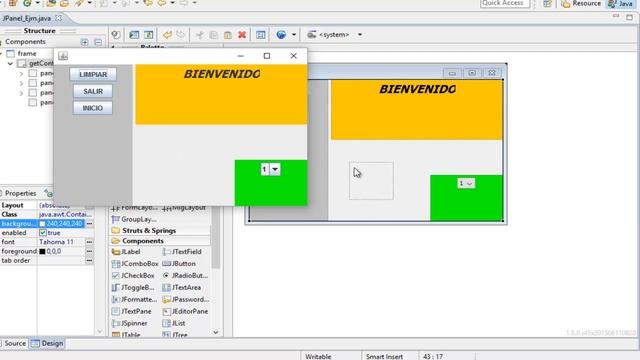This screenshot has height=360, width=640.
Task: Select the JButton palette component
Action: [179, 264]
